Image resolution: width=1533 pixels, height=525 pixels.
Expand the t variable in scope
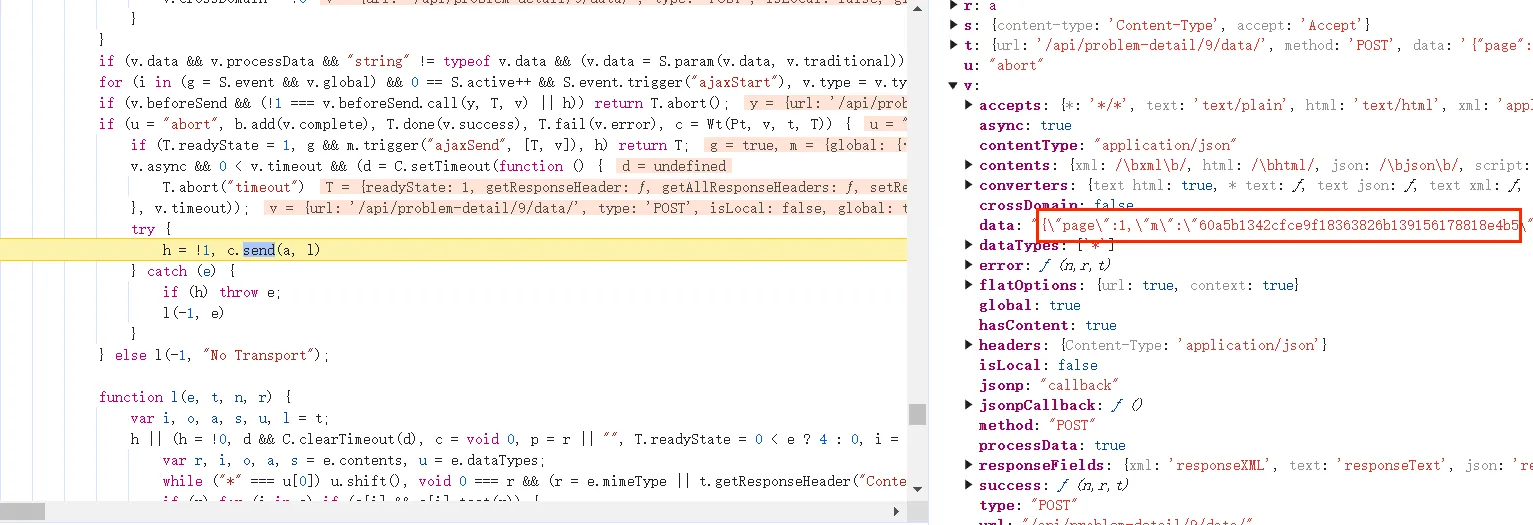coord(953,45)
